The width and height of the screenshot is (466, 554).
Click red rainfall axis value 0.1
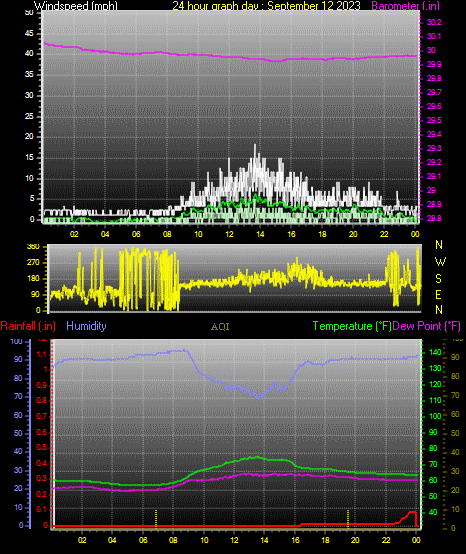tap(42, 509)
